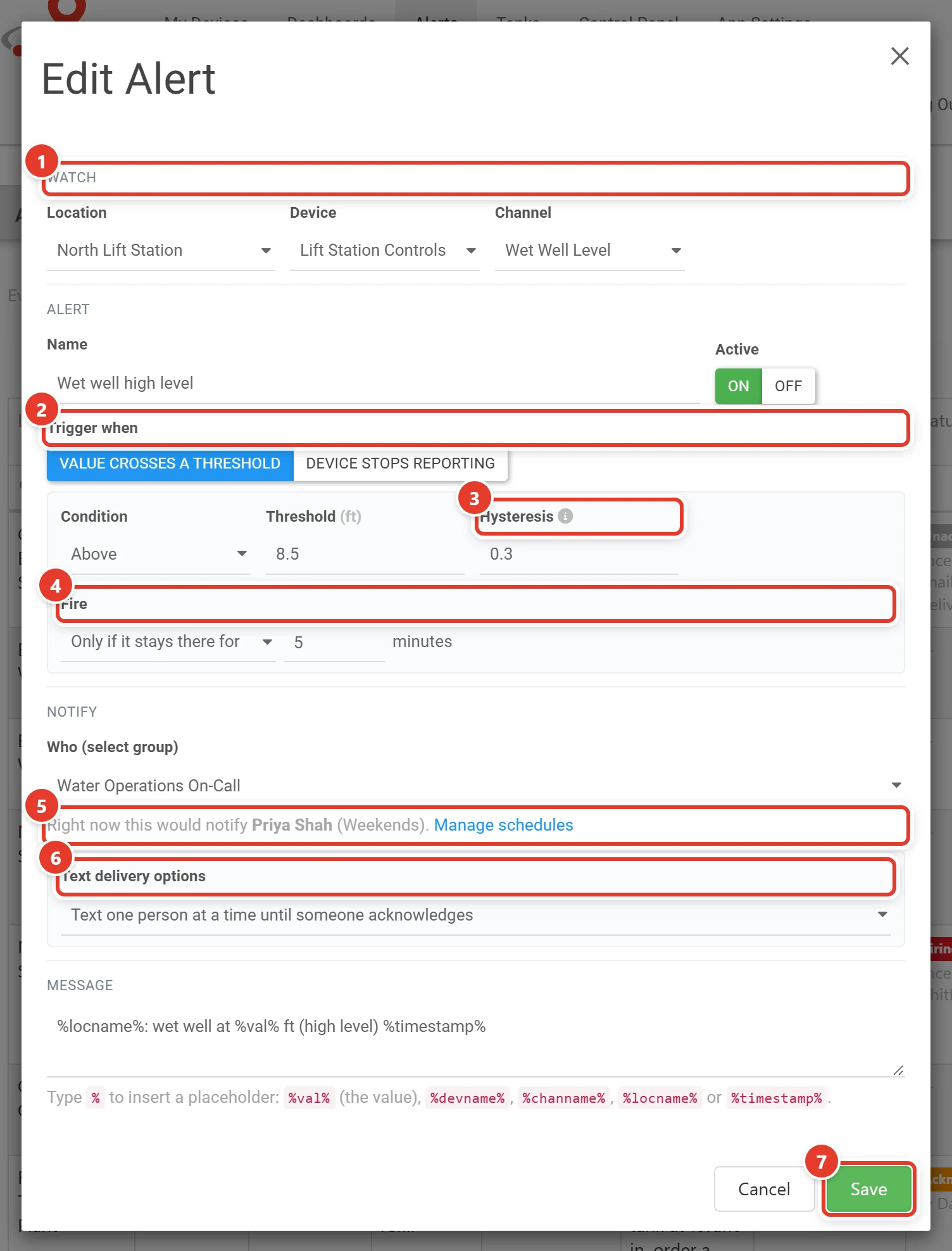Click the Threshold value field 8.5

click(365, 555)
